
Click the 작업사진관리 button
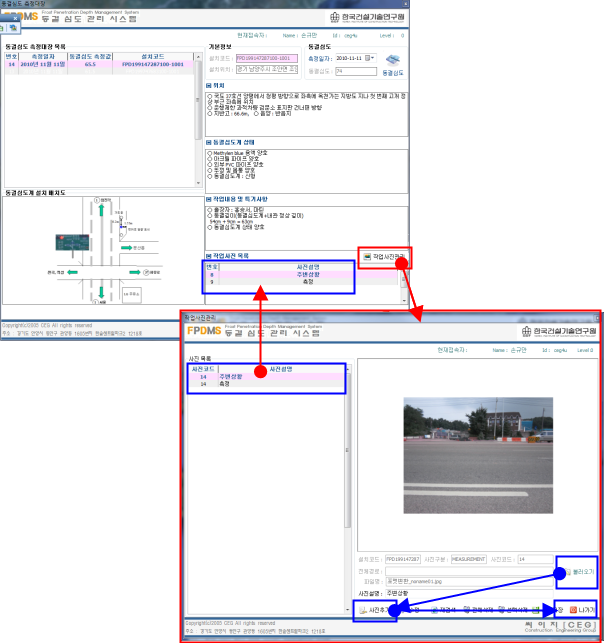click(x=384, y=257)
